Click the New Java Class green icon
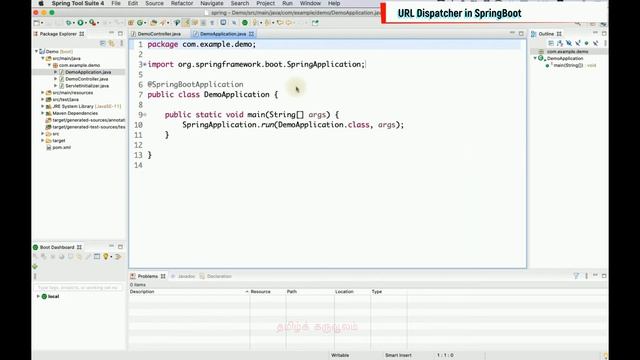 [x=140, y=23]
